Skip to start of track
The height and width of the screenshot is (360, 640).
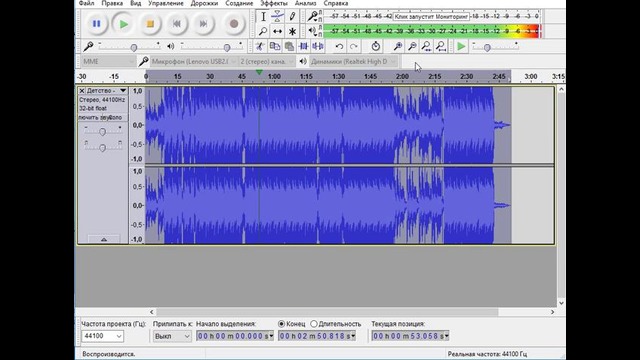pos(177,24)
